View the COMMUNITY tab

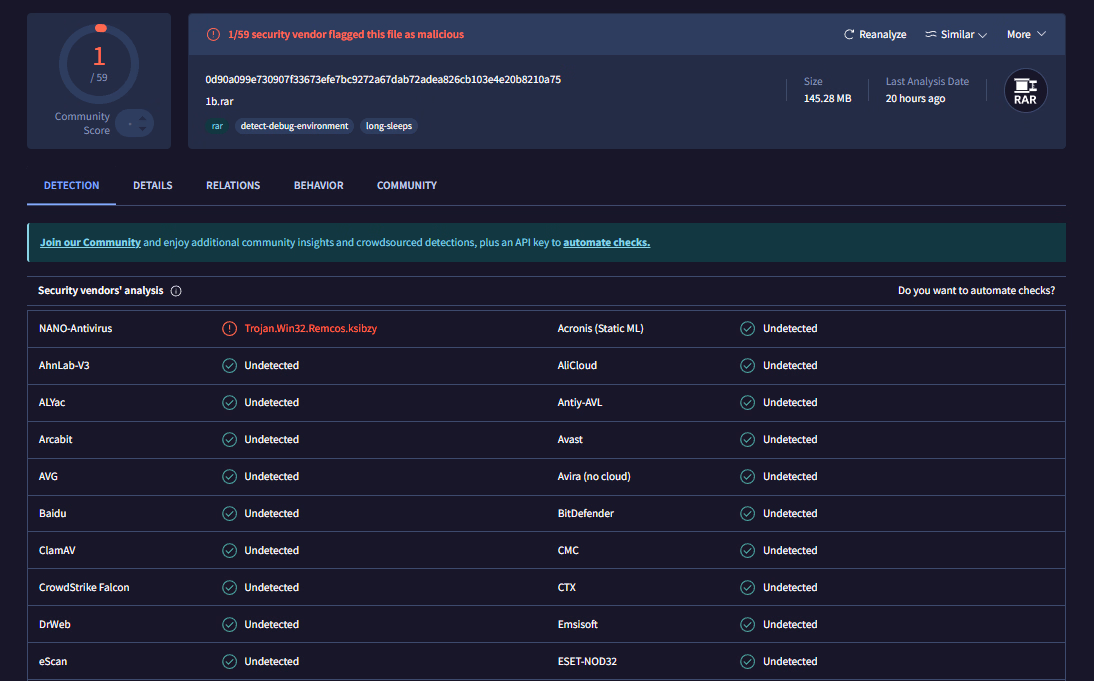tap(407, 186)
